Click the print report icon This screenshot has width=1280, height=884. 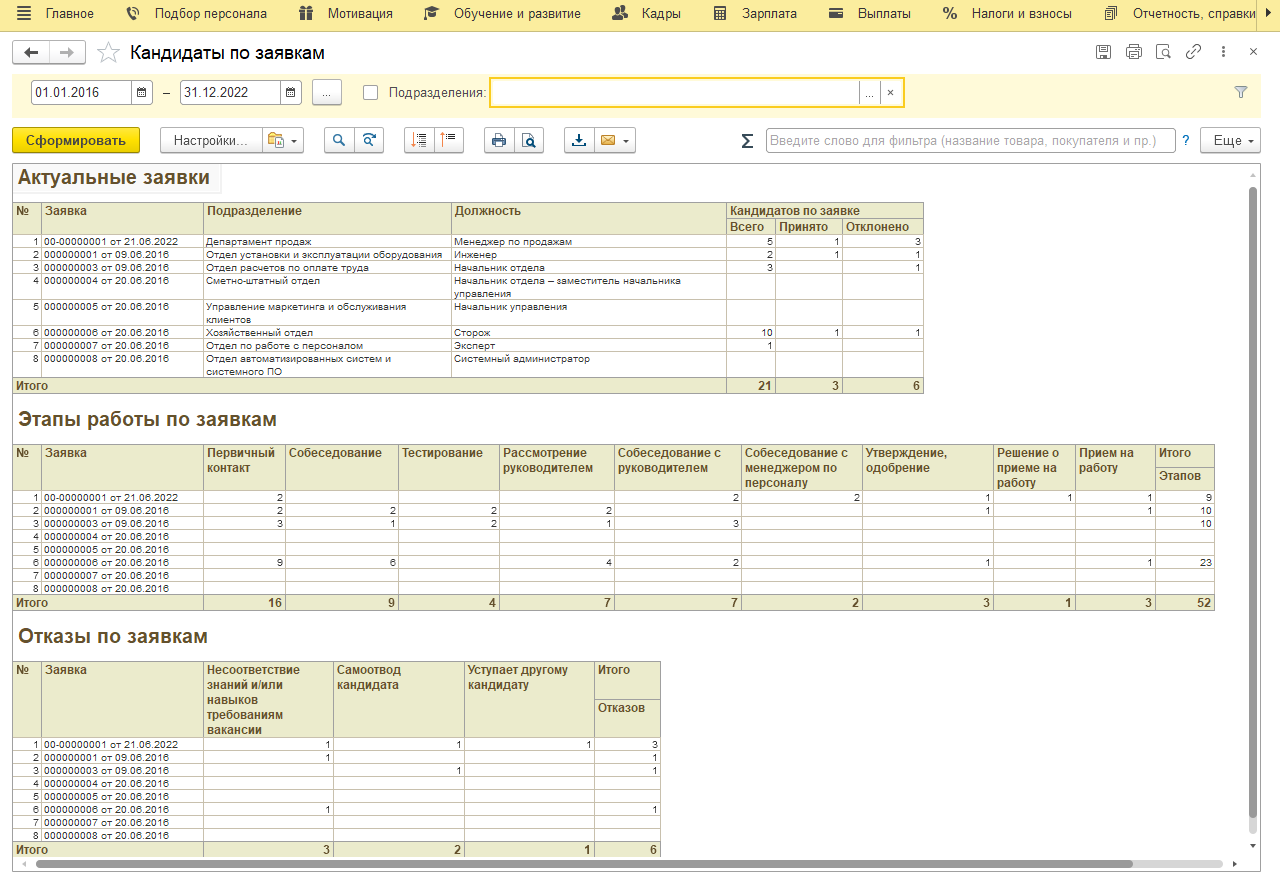499,141
